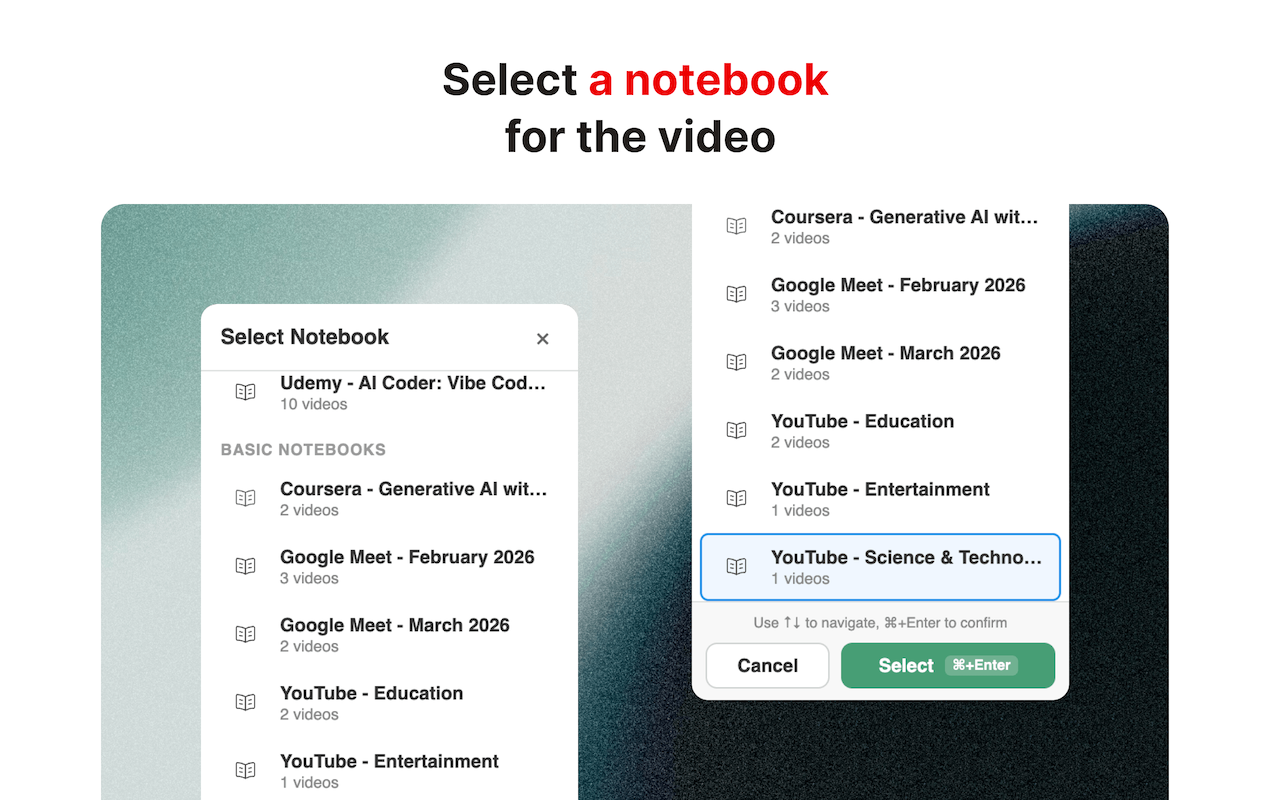Click the ⌘+Enter shortcut badge

point(981,665)
